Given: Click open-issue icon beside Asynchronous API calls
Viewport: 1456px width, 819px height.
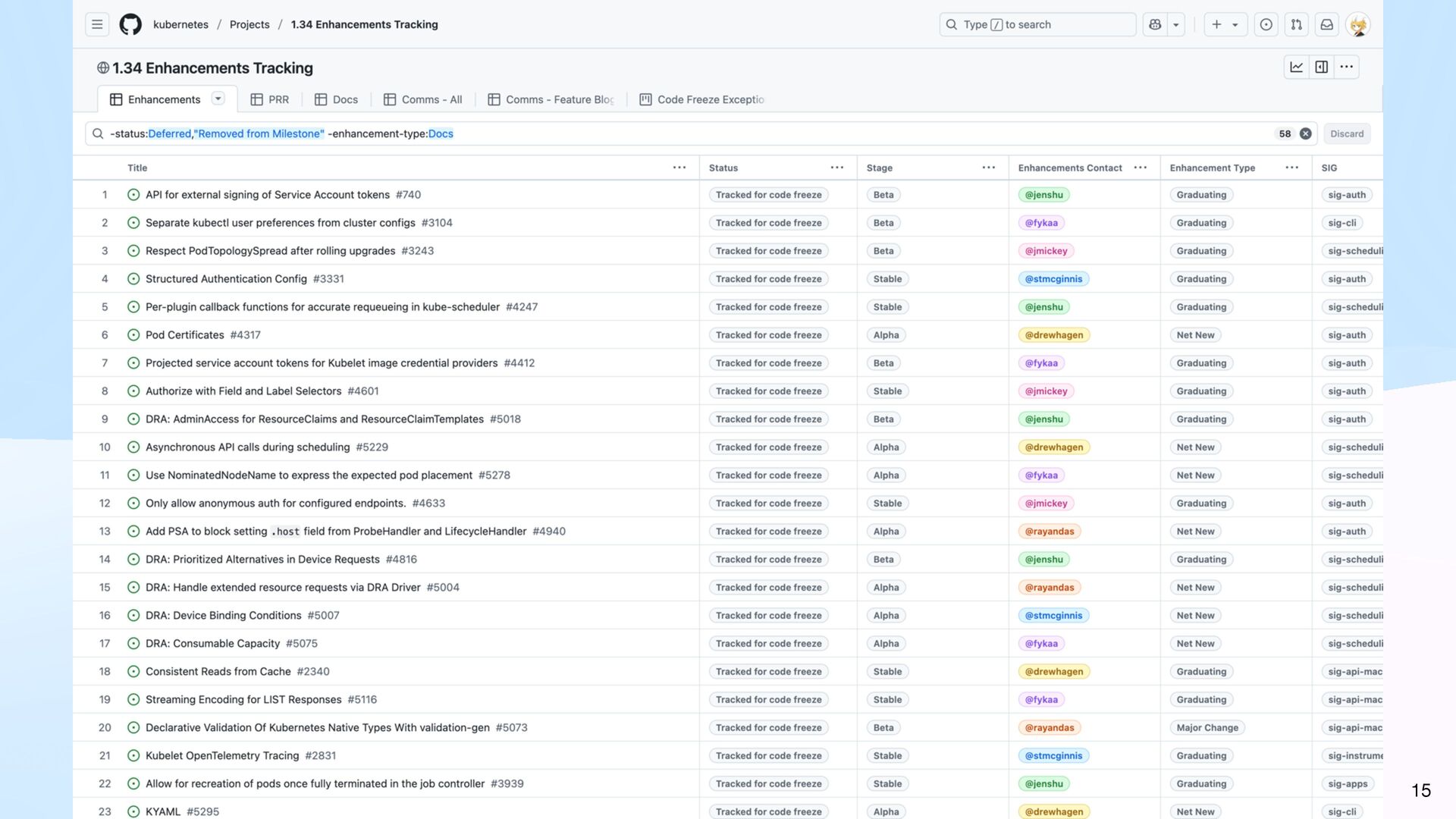Looking at the screenshot, I should 133,447.
